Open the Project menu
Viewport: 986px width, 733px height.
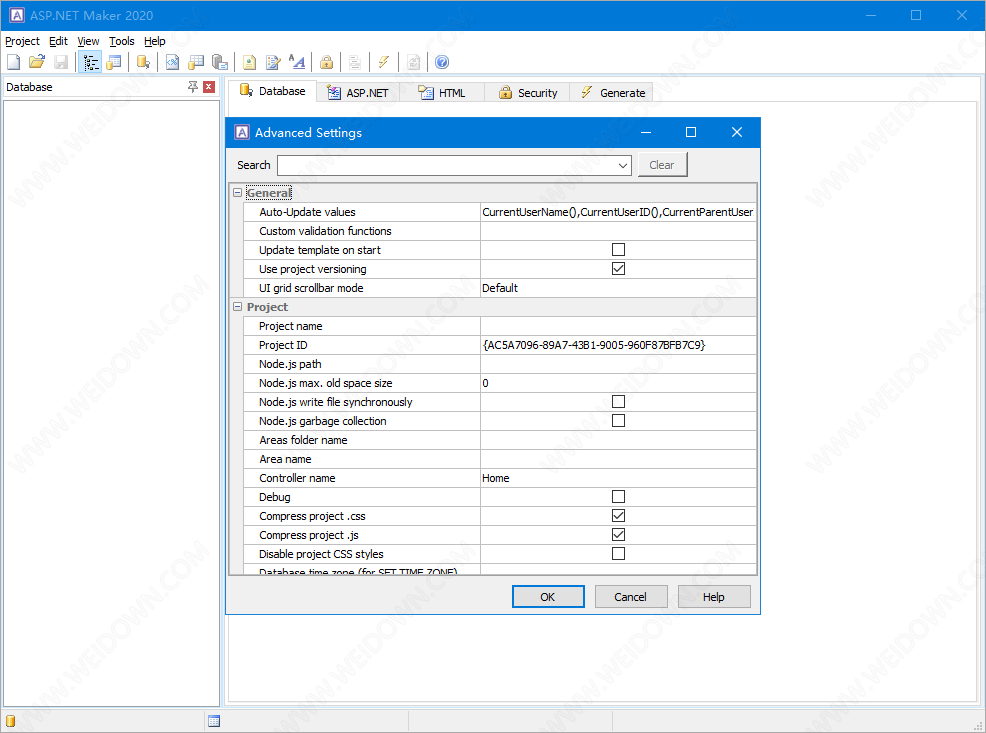pyautogui.click(x=22, y=41)
